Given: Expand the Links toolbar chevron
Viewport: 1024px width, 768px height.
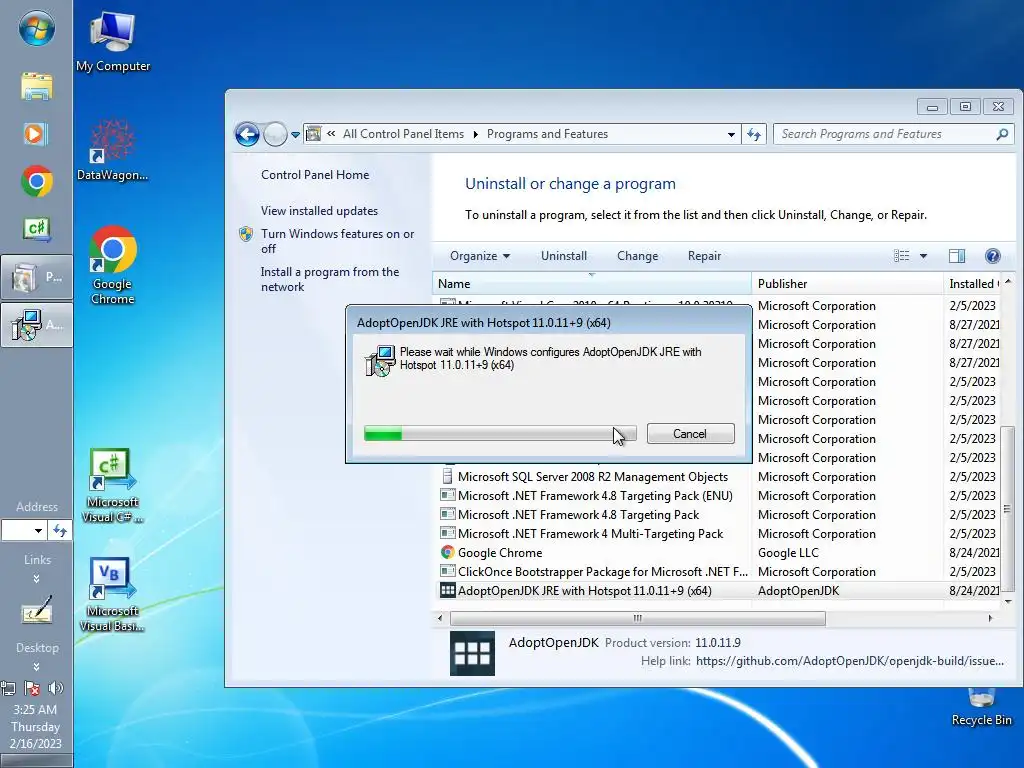Looking at the screenshot, I should point(37,579).
